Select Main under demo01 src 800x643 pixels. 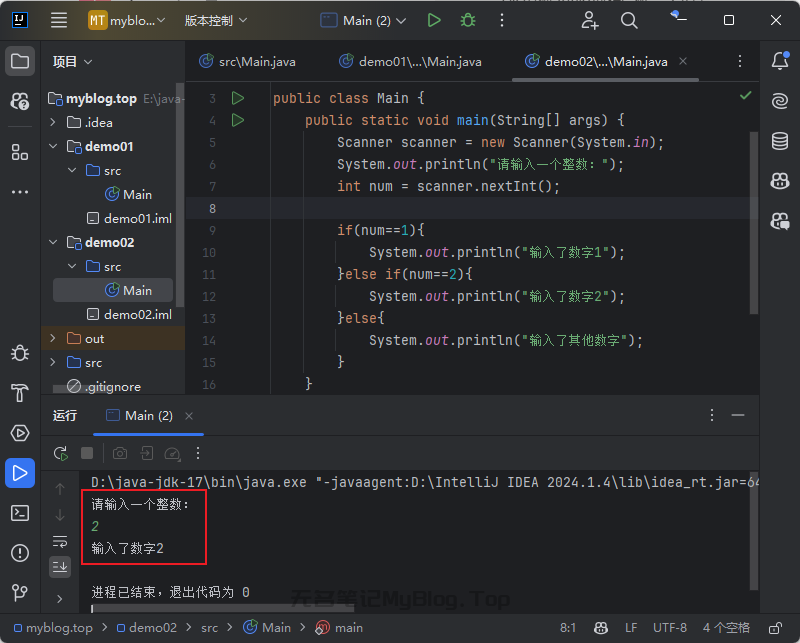point(128,194)
